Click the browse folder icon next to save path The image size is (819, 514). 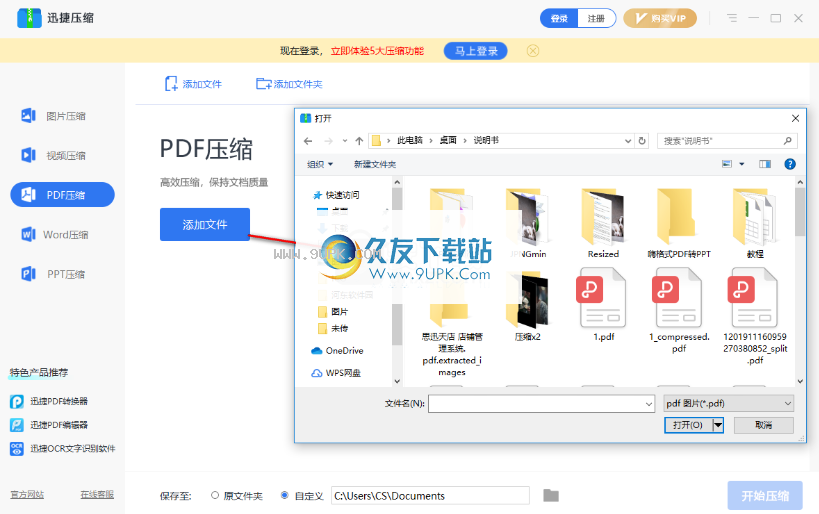551,495
